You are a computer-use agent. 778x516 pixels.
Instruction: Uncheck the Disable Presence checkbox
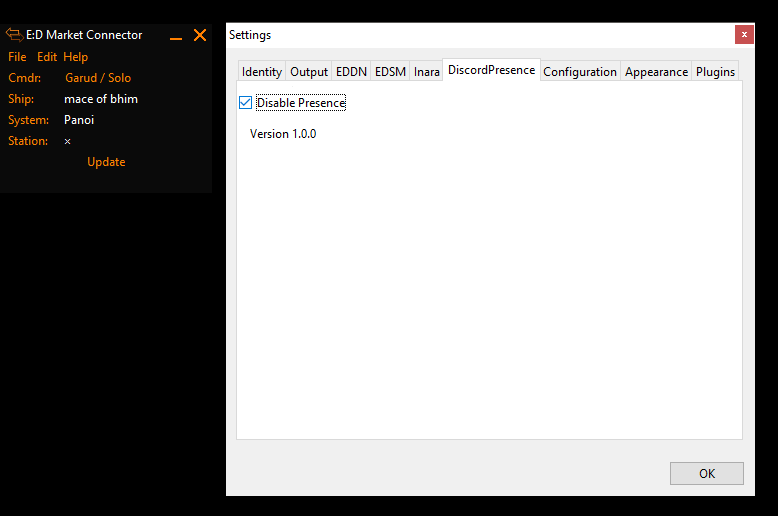[x=246, y=103]
